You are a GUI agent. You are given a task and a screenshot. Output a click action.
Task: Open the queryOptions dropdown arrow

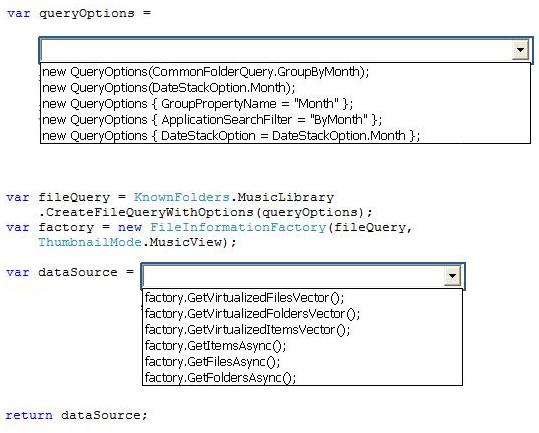520,50
